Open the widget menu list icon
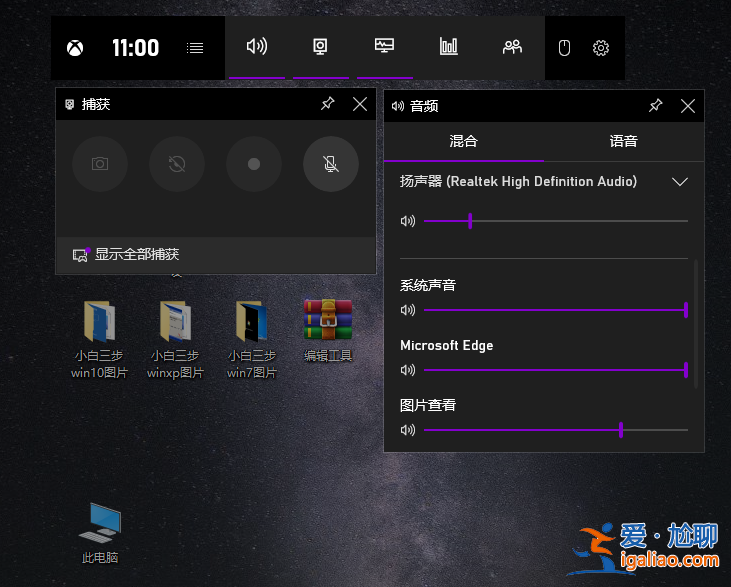The image size is (731, 587). [195, 48]
